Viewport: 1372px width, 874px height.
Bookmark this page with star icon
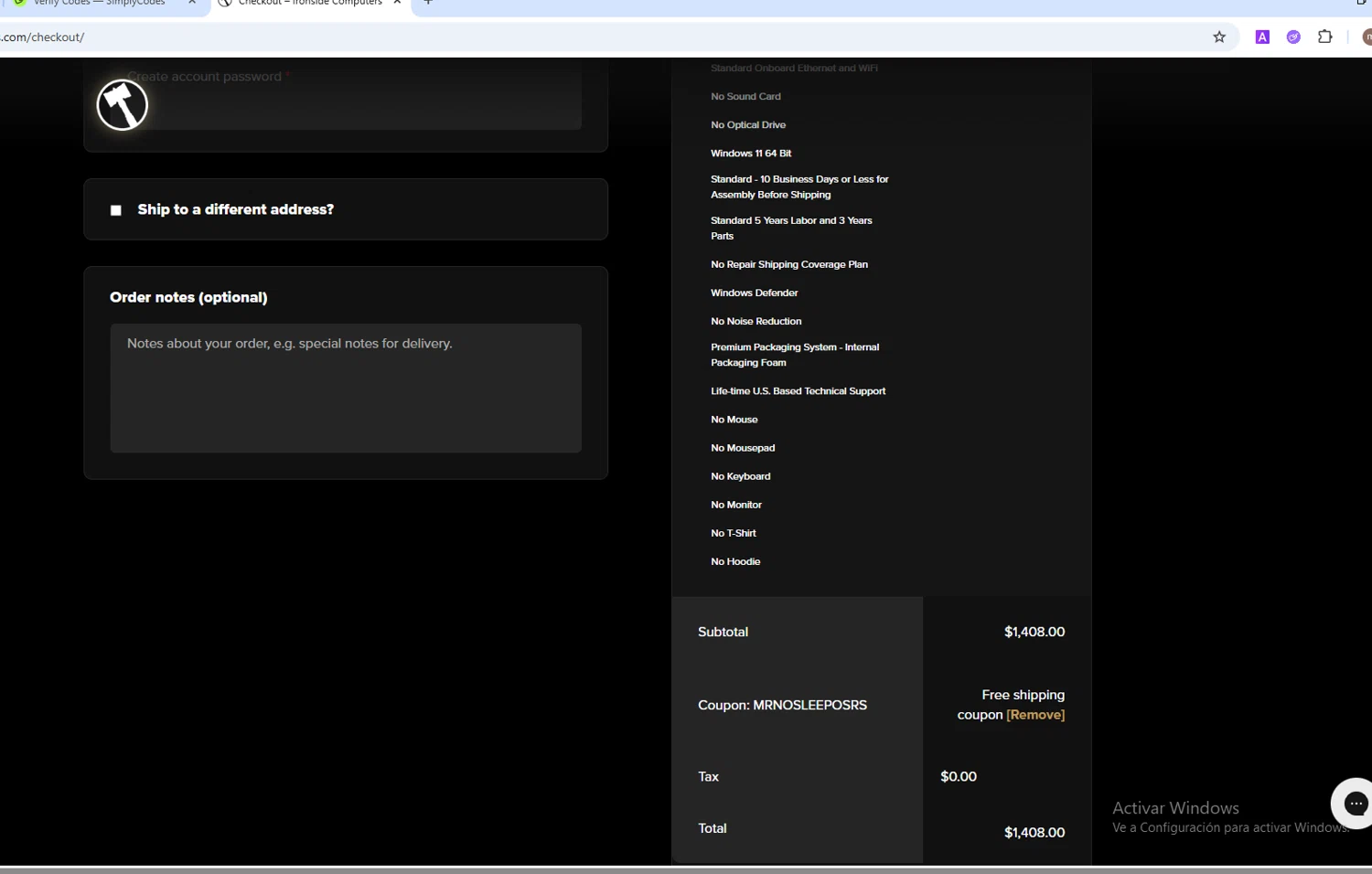[x=1219, y=37]
